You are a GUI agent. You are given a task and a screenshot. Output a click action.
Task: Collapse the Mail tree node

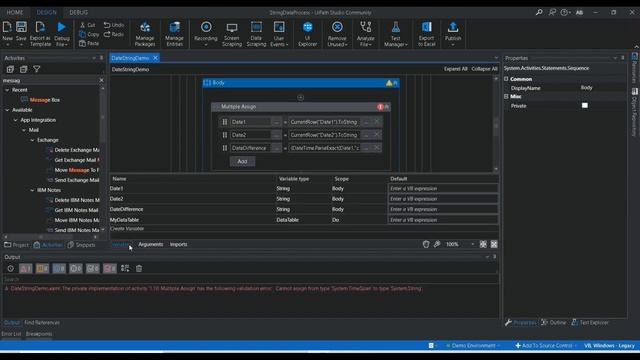(x=24, y=130)
